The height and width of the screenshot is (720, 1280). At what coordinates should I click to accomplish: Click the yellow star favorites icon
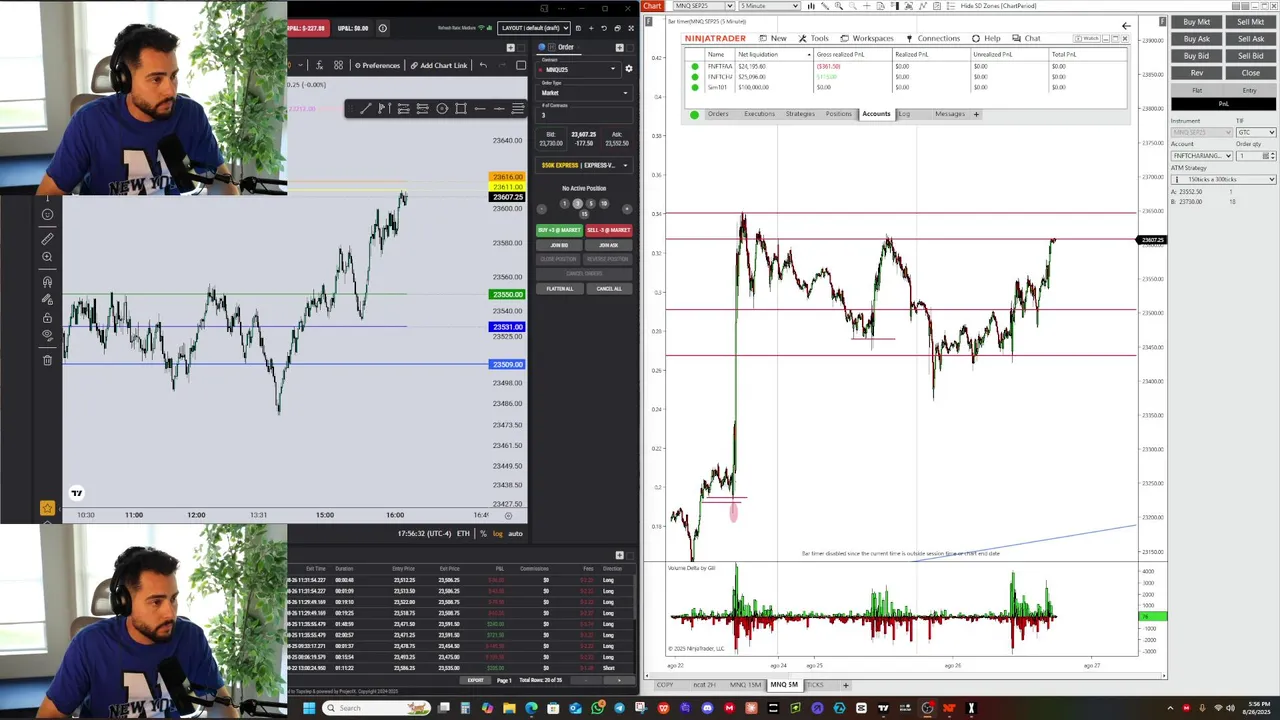[46, 508]
